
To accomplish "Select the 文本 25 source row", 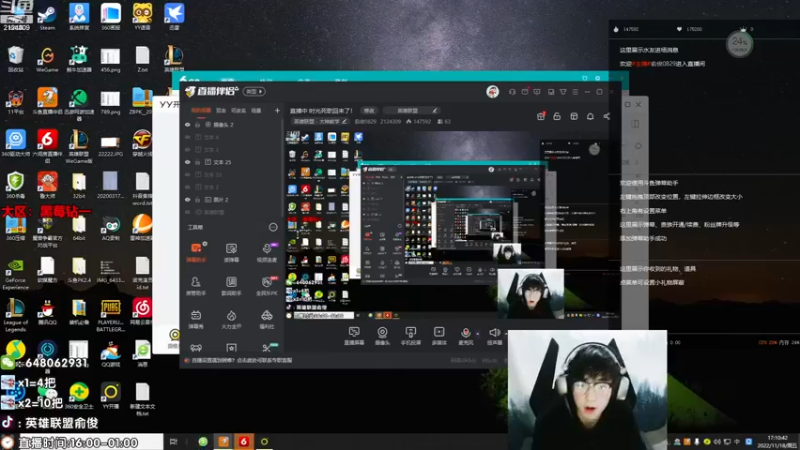I will tap(231, 162).
